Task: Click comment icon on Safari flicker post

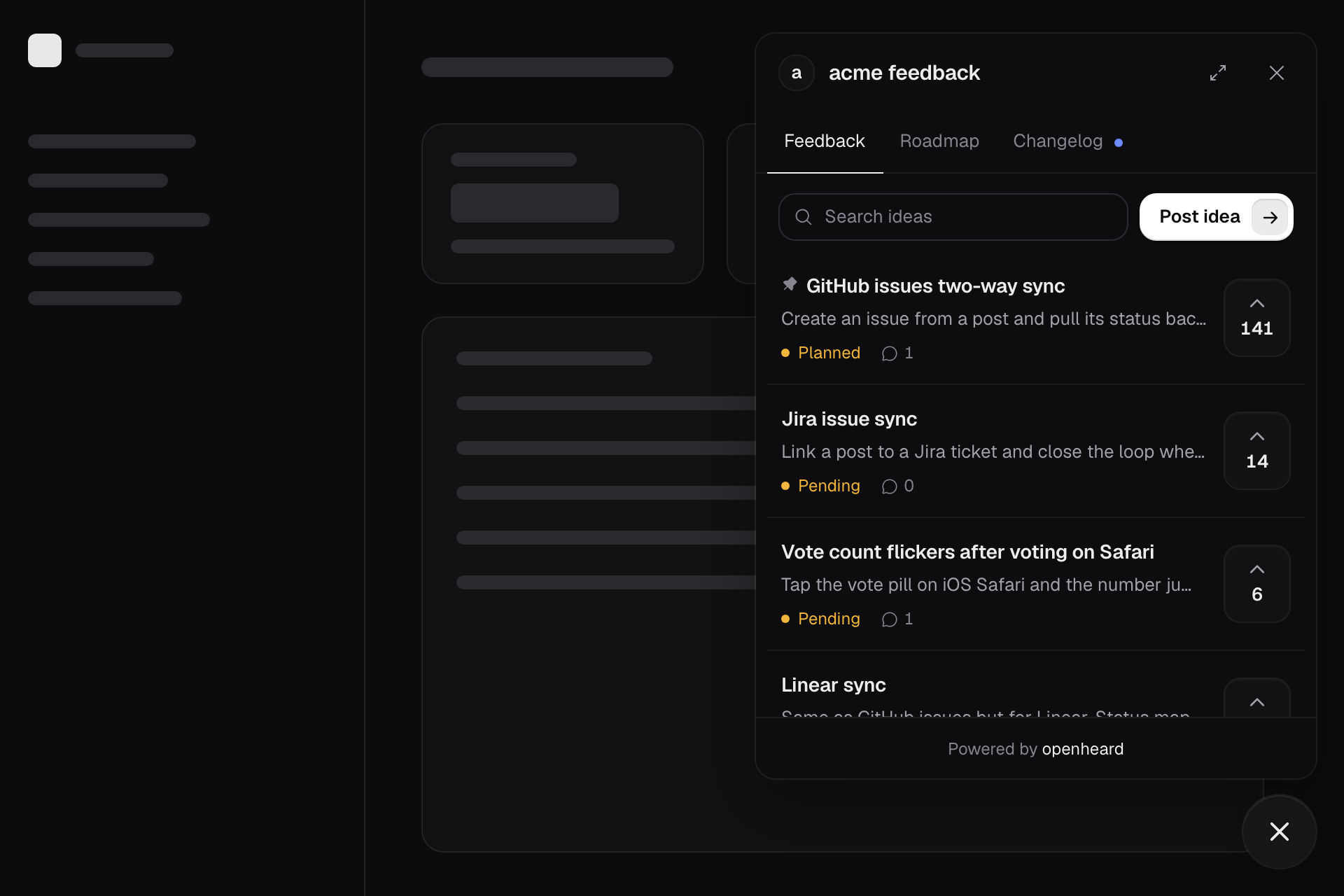Action: click(890, 619)
